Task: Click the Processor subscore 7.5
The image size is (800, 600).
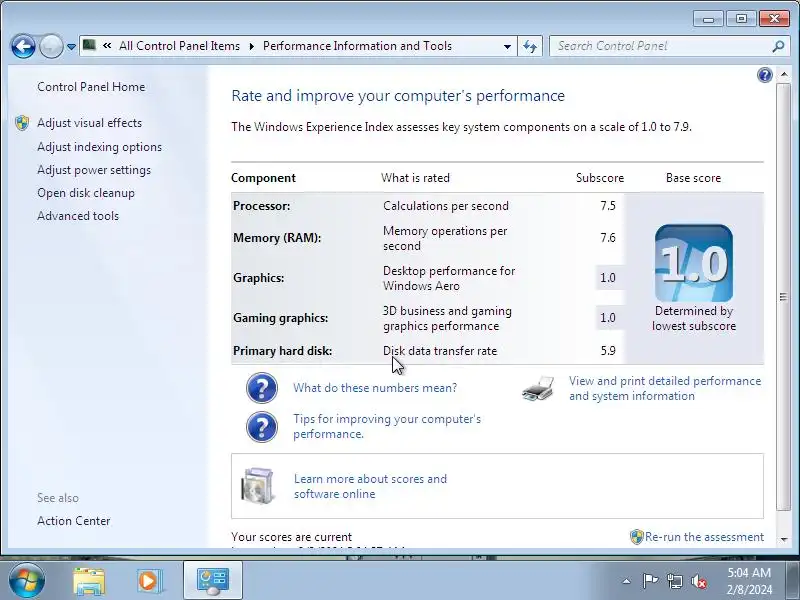Action: [x=608, y=206]
